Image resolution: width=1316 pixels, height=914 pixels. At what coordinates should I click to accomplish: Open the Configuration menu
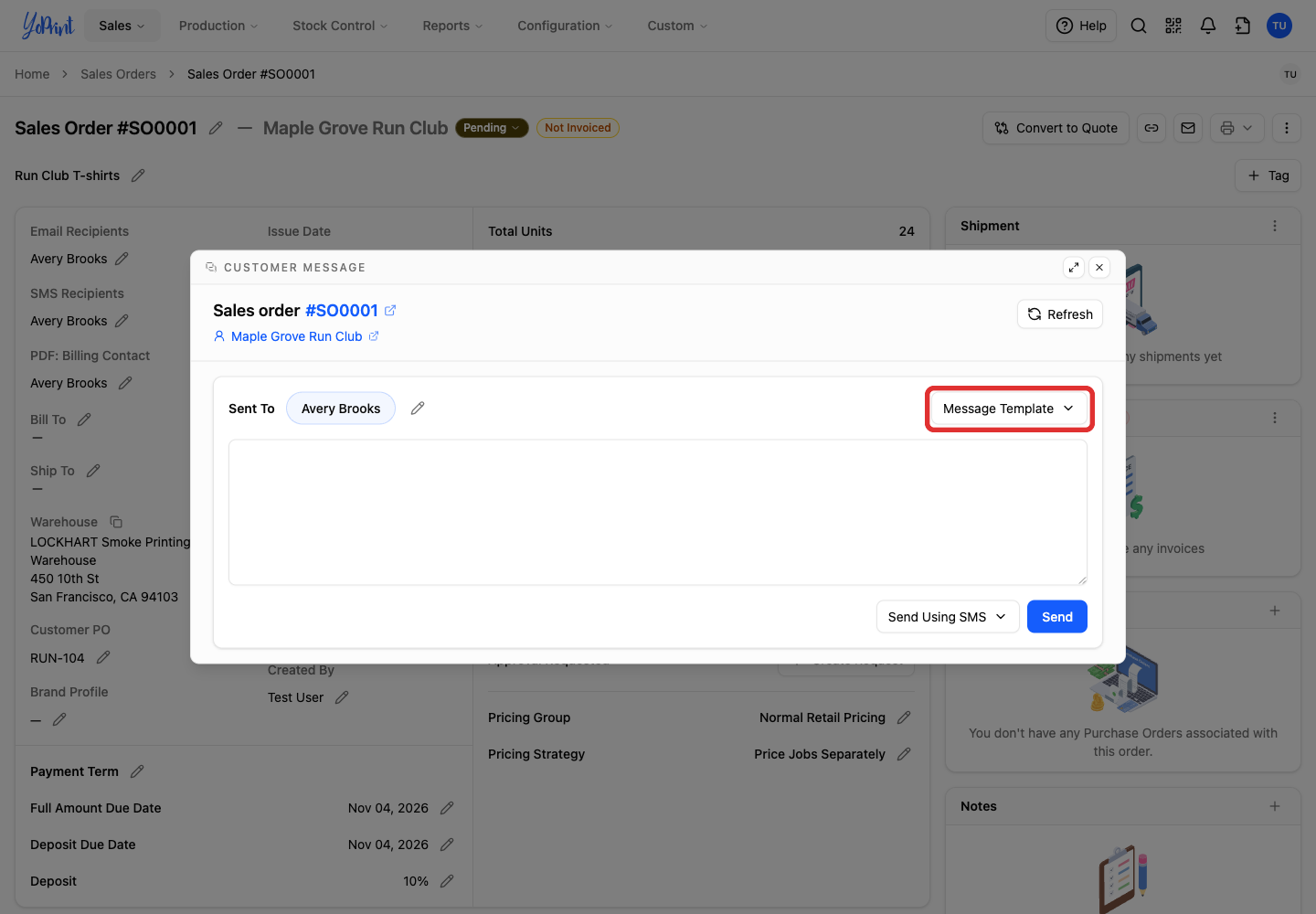pos(566,26)
